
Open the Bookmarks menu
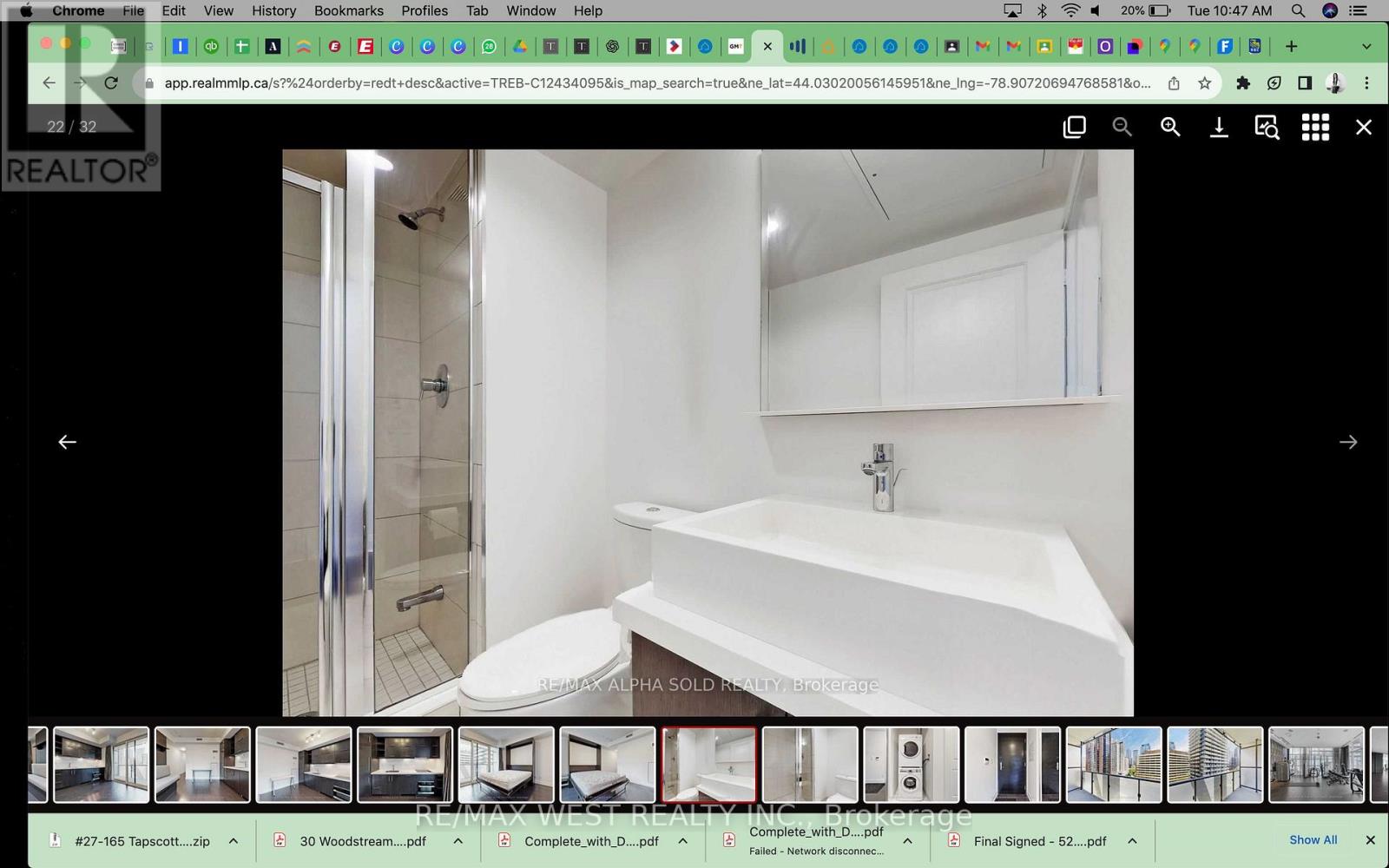coord(348,10)
